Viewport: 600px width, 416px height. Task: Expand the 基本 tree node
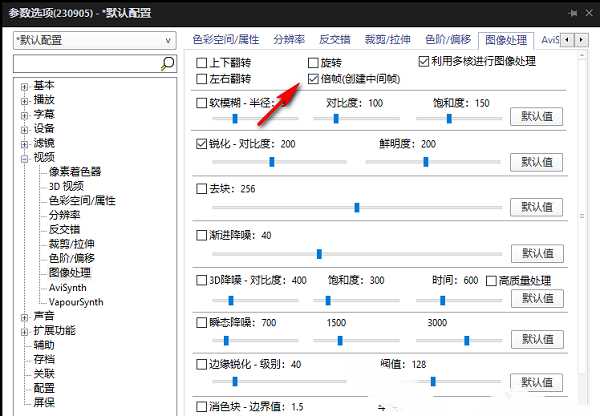(x=24, y=87)
